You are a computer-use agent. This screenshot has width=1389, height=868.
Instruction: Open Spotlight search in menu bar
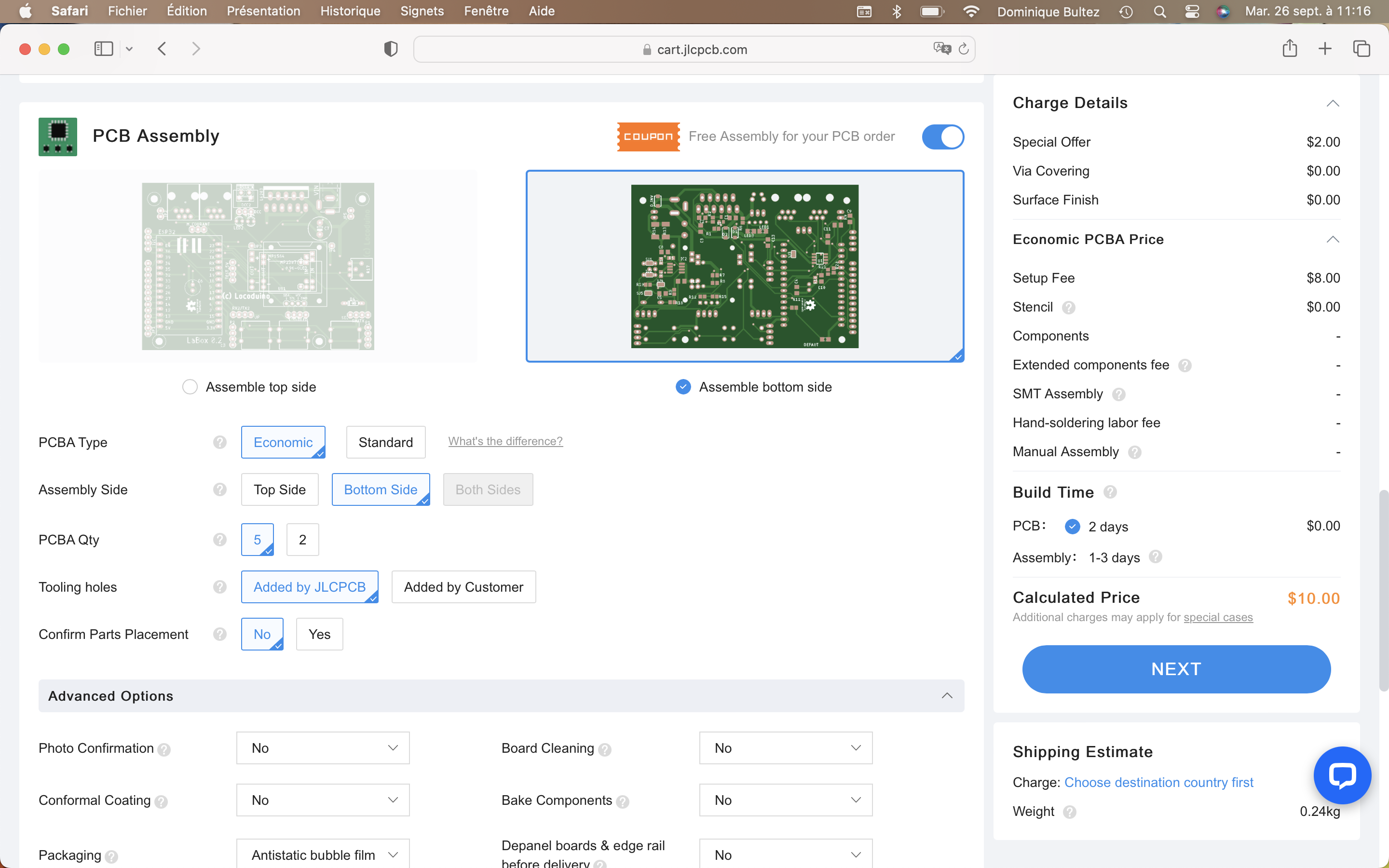1160,12
